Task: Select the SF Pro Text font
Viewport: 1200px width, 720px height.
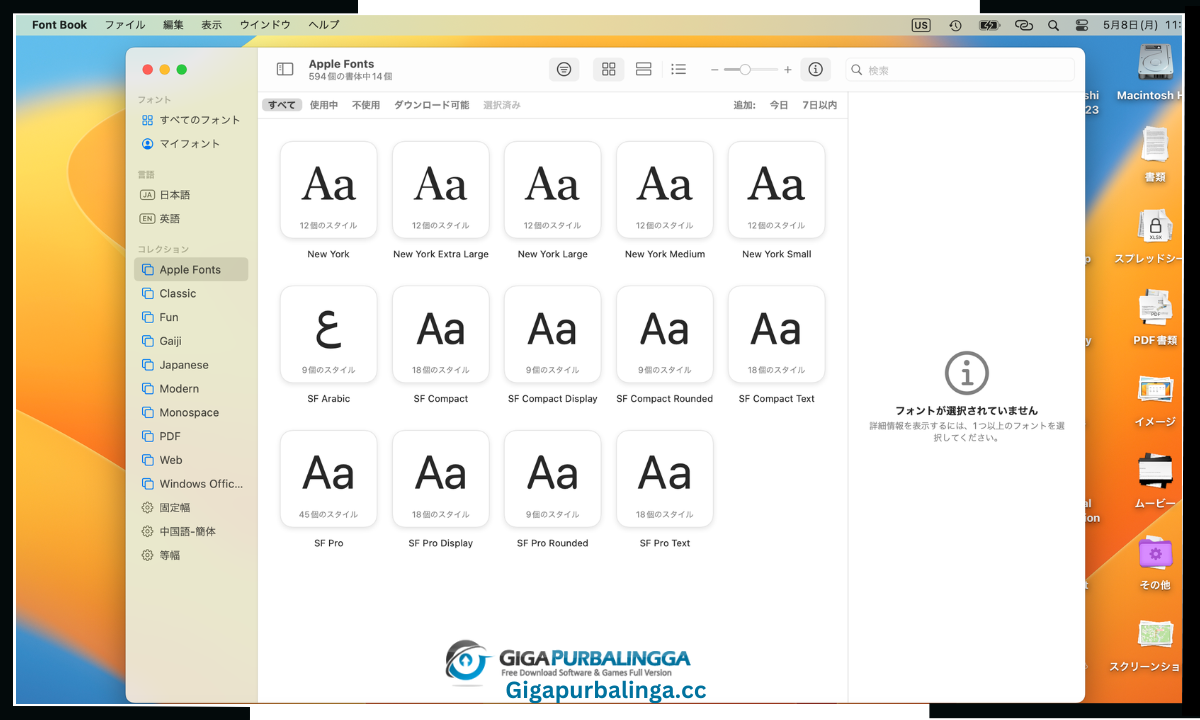Action: (x=665, y=479)
